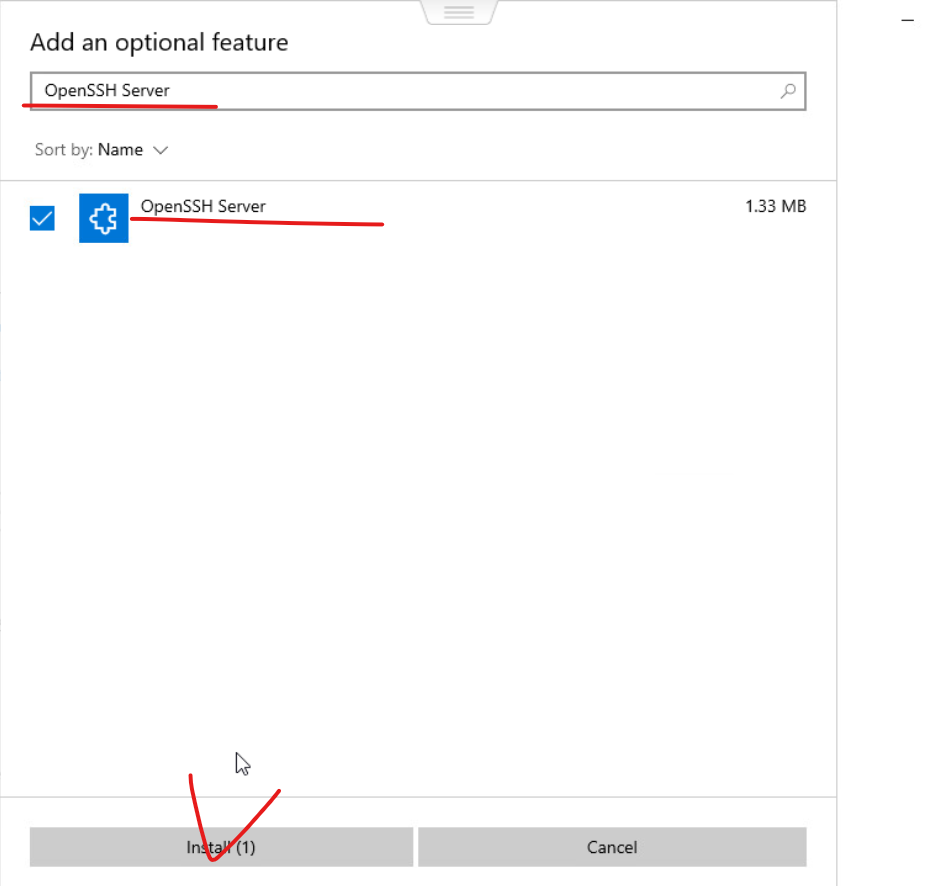Click the Cancel button
Image resolution: width=932 pixels, height=886 pixels.
point(612,847)
